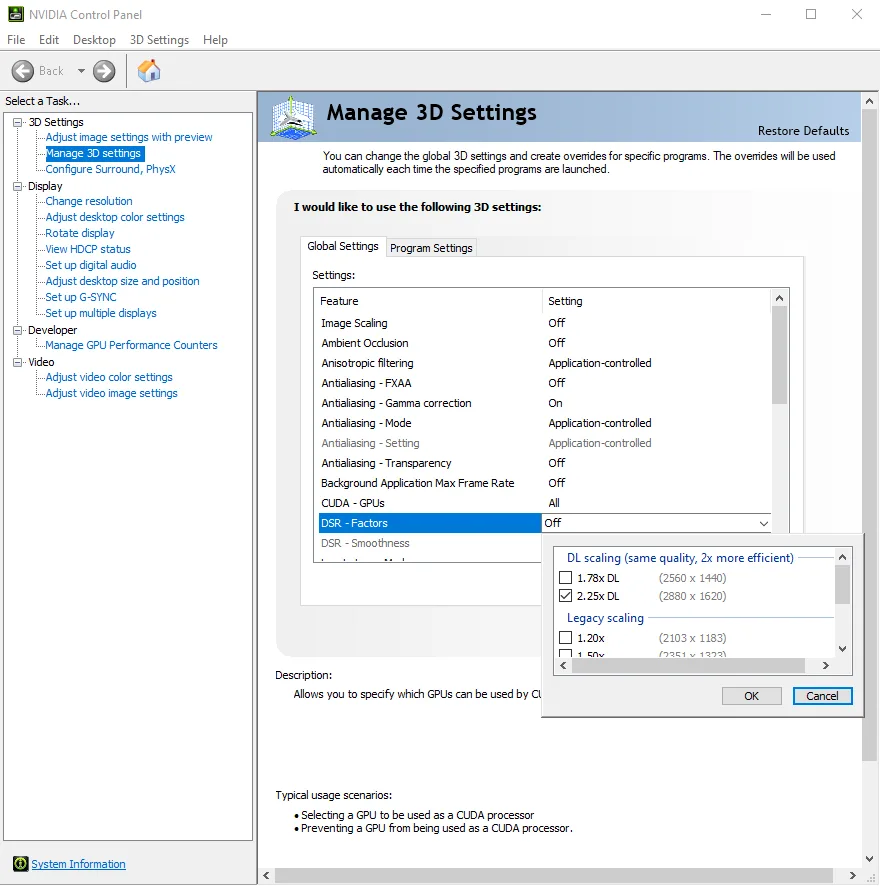Open the File menu

(x=16, y=40)
